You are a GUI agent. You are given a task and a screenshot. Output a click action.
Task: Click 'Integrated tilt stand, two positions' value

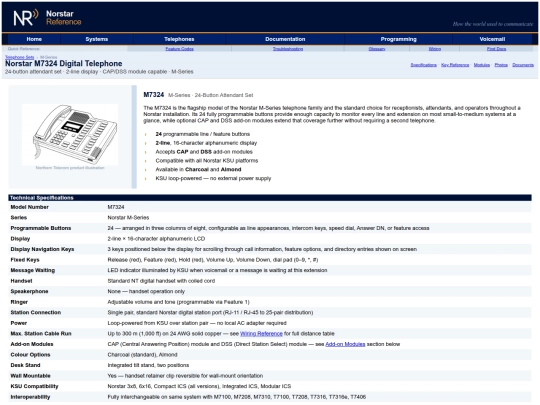(x=148, y=365)
